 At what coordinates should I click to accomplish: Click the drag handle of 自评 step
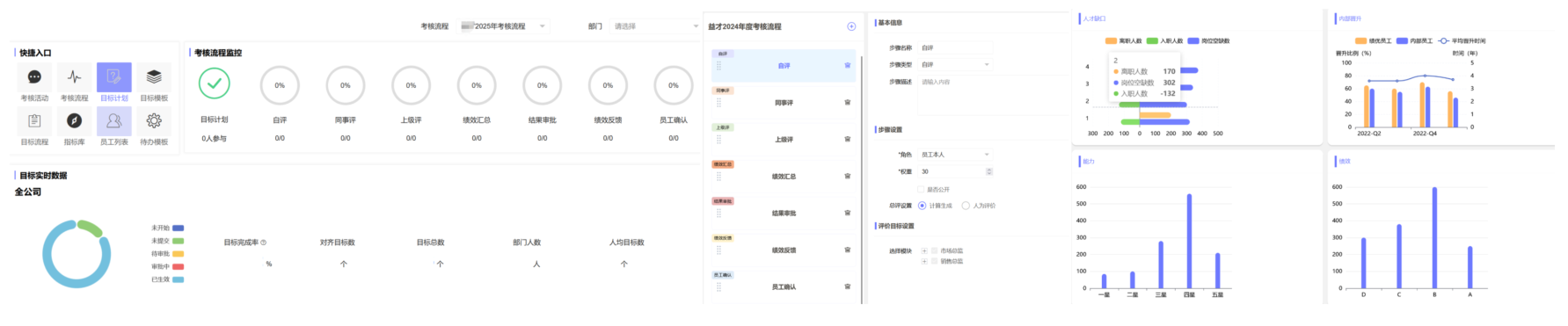tap(718, 66)
